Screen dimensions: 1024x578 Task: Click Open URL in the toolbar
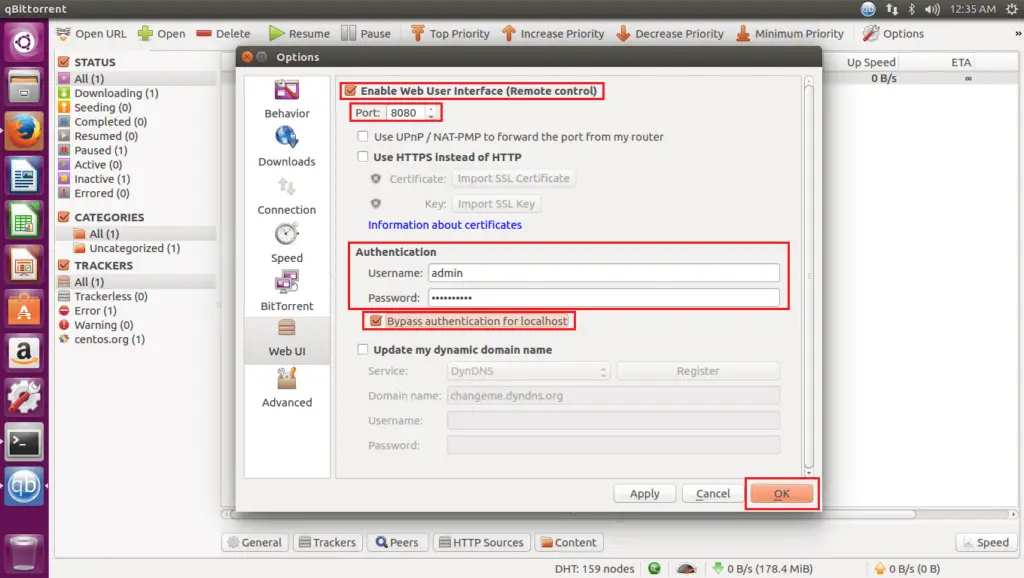click(x=91, y=33)
